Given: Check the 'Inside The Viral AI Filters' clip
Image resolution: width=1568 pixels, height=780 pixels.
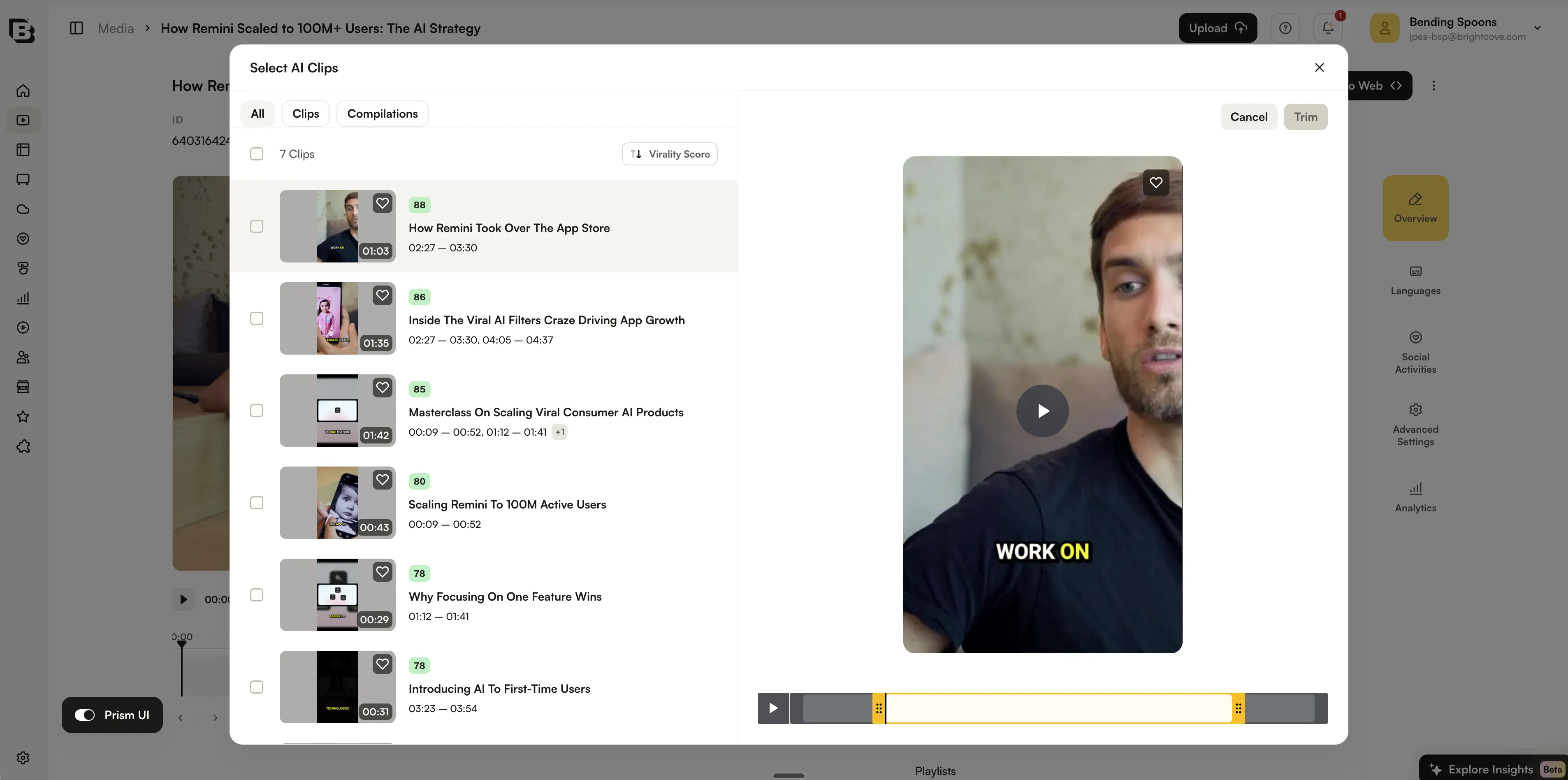Looking at the screenshot, I should (x=257, y=318).
